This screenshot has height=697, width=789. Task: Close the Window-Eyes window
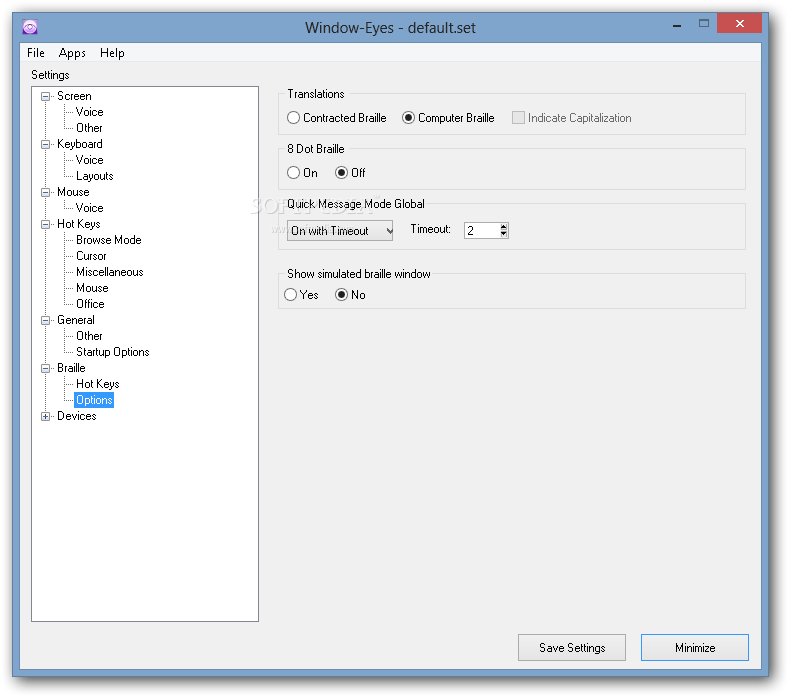coord(739,23)
